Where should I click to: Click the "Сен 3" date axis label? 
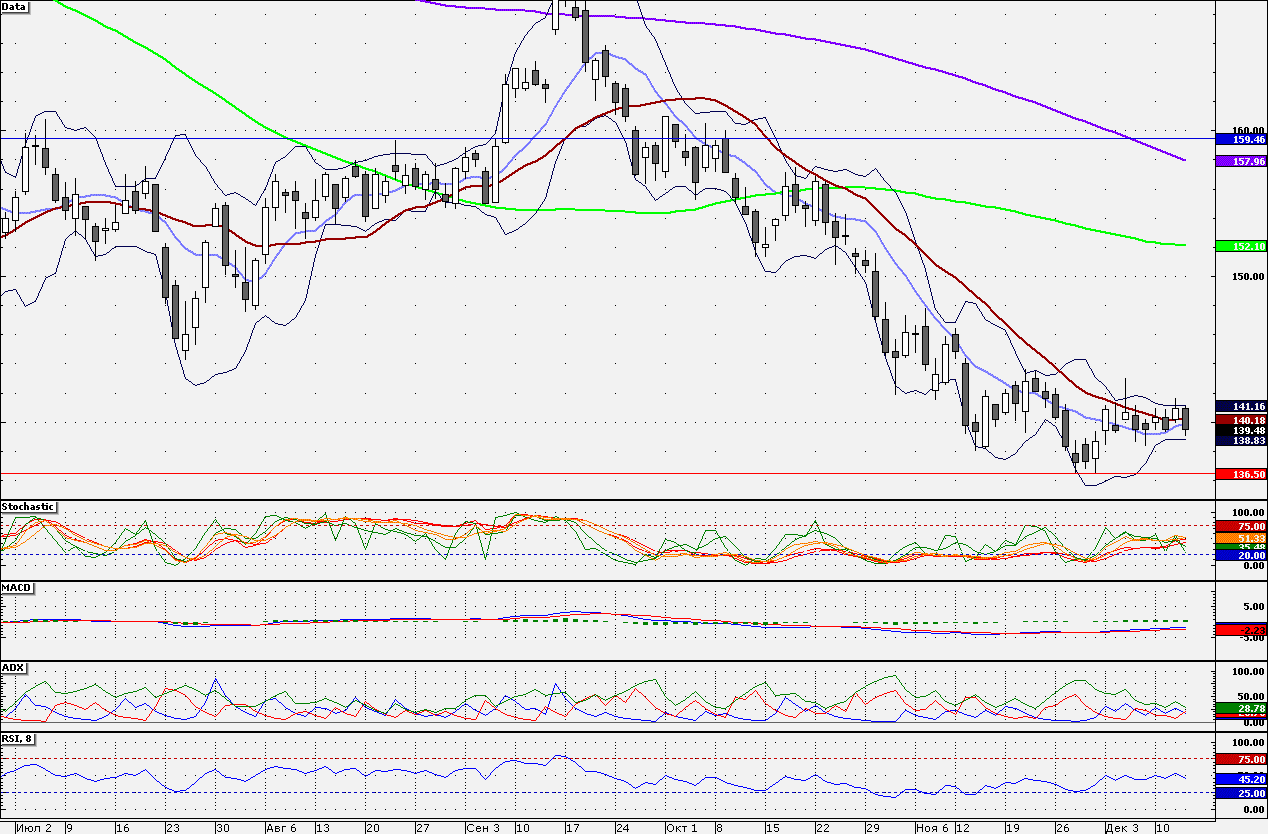pyautogui.click(x=482, y=827)
